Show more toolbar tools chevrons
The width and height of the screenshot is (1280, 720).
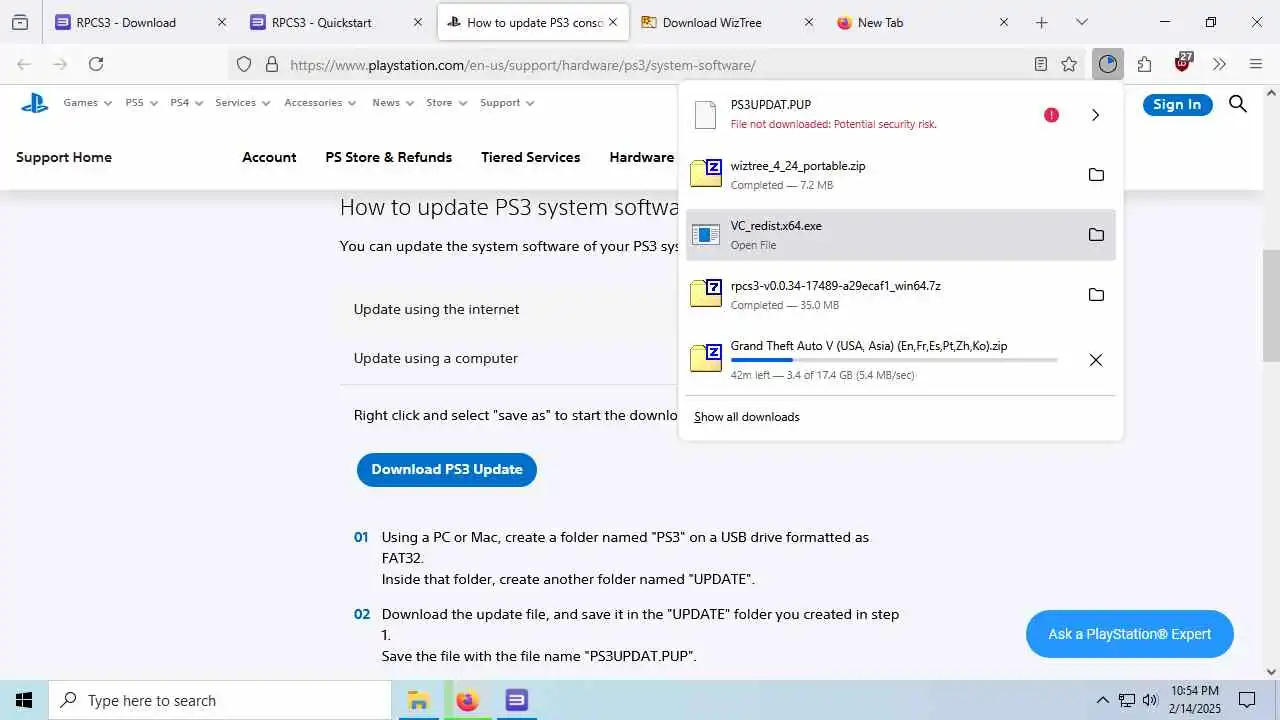click(x=1219, y=64)
